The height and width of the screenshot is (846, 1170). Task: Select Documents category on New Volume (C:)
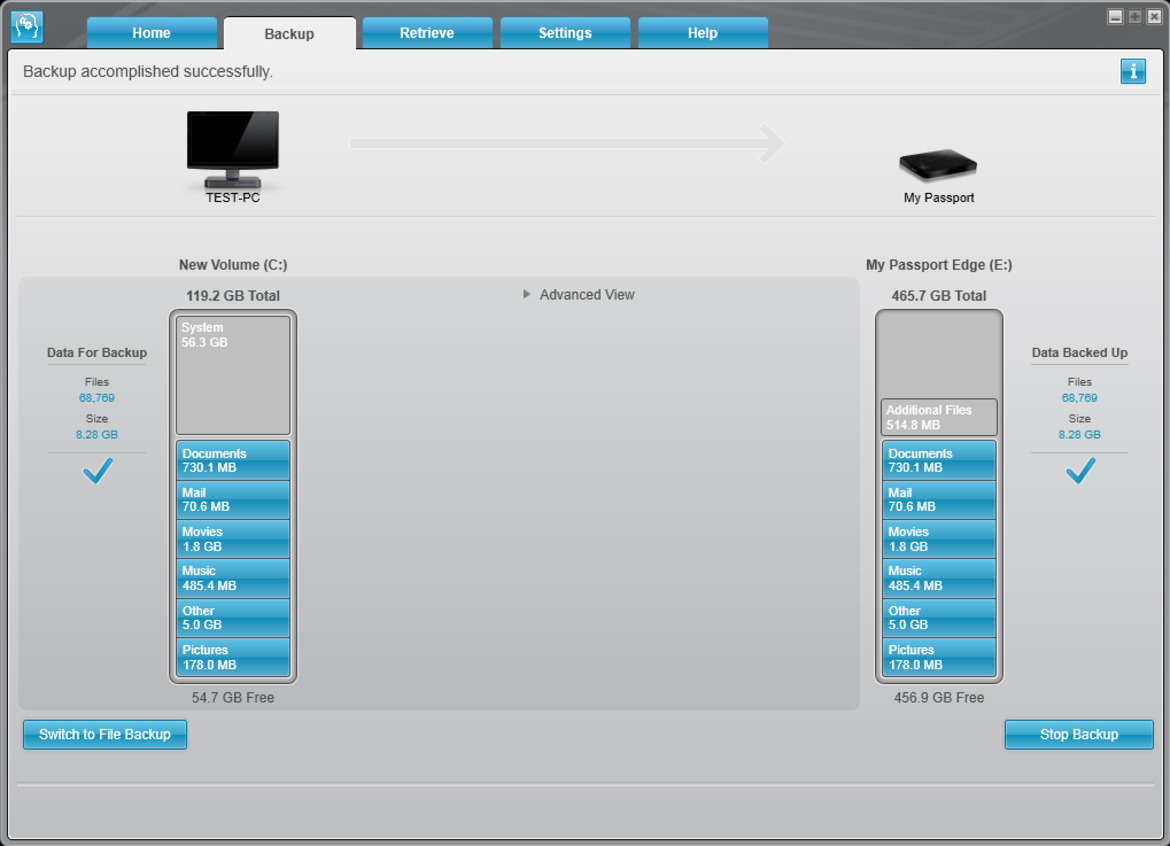point(233,460)
